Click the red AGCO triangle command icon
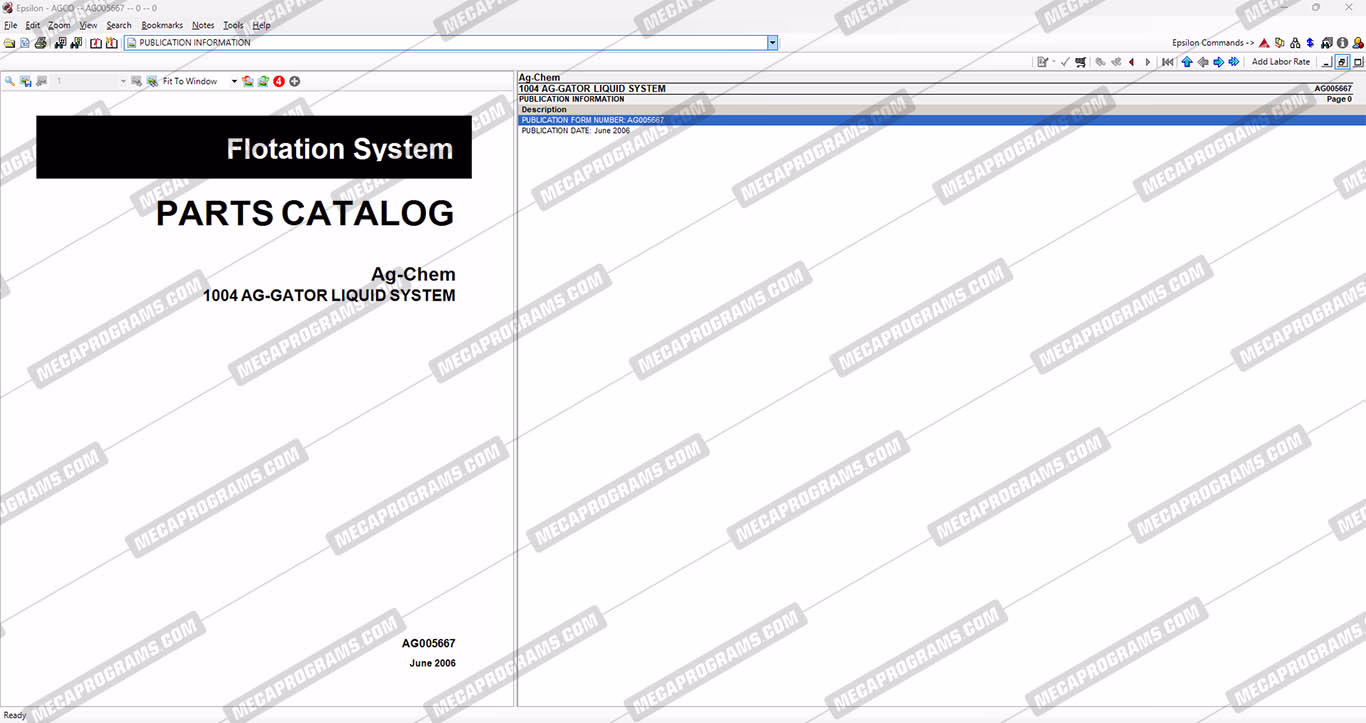The height and width of the screenshot is (723, 1366). [1264, 43]
